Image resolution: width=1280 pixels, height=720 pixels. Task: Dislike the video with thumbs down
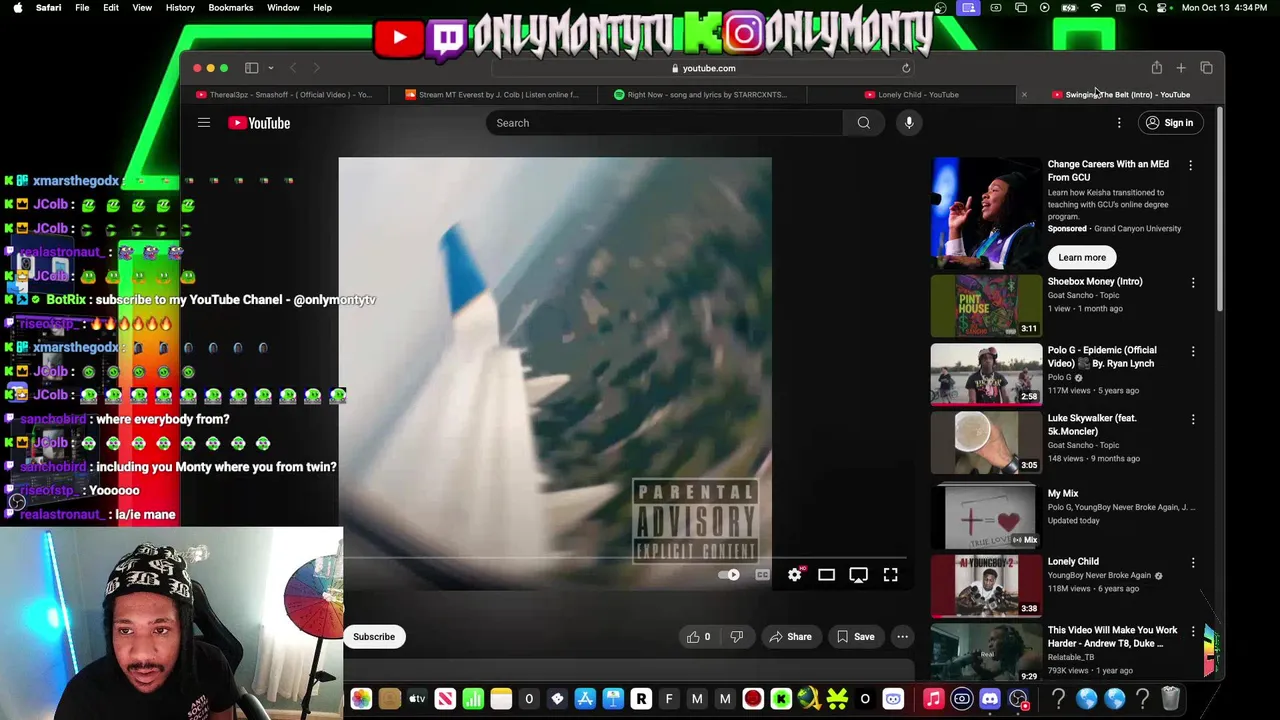(x=737, y=637)
